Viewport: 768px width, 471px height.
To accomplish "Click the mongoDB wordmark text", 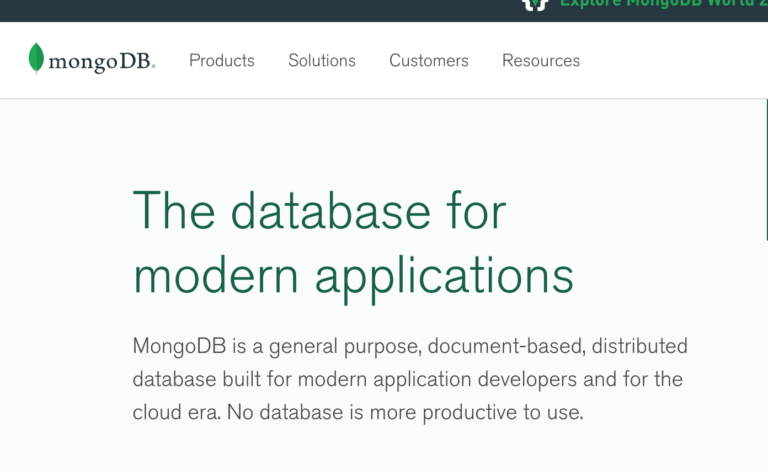I will pos(102,62).
